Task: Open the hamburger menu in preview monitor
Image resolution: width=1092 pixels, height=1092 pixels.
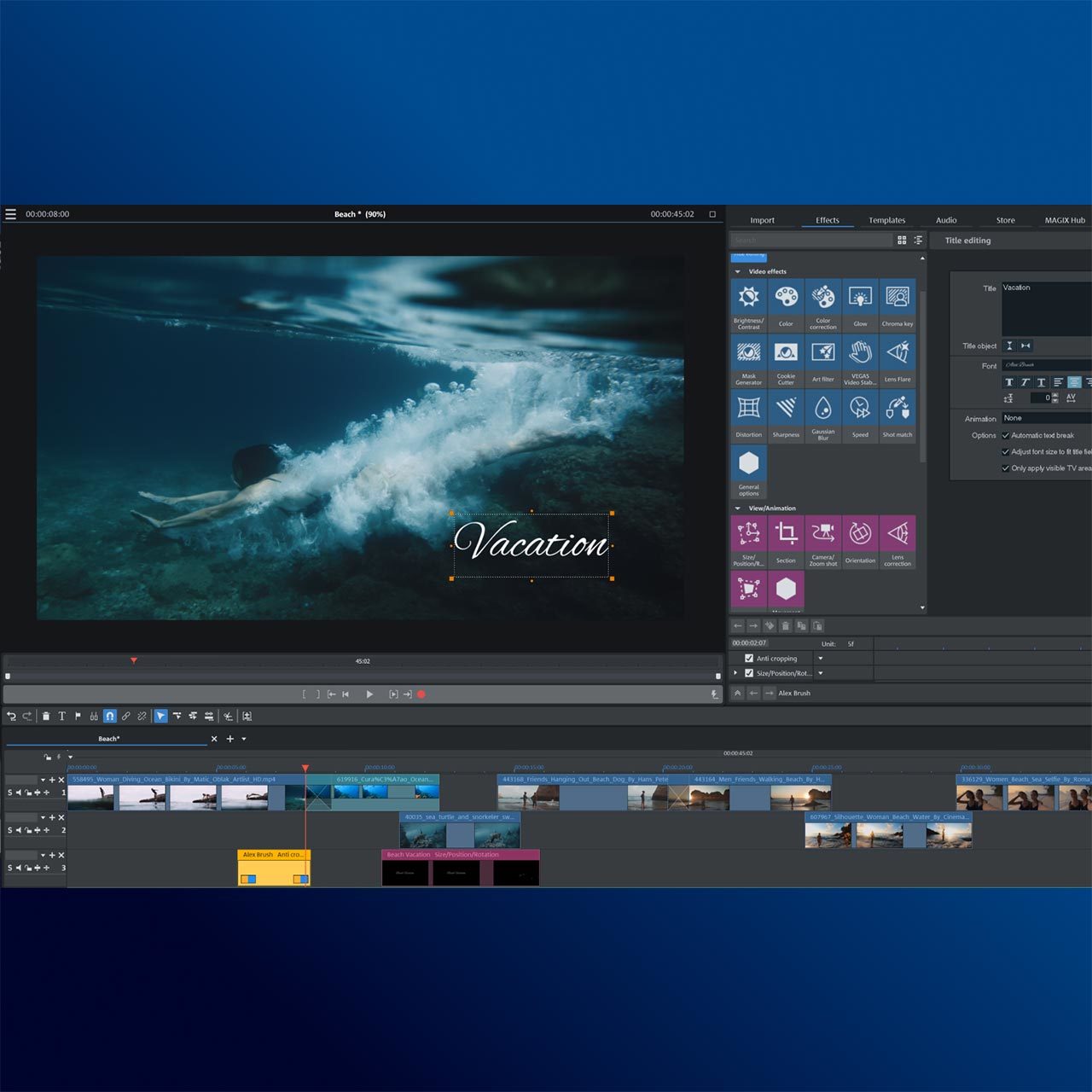Action: [x=10, y=214]
